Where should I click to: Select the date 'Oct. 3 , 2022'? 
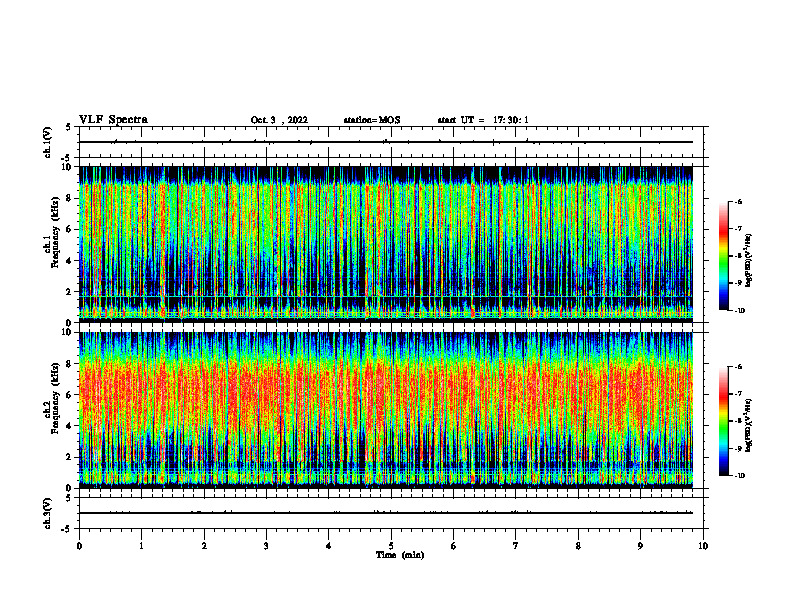(x=279, y=120)
